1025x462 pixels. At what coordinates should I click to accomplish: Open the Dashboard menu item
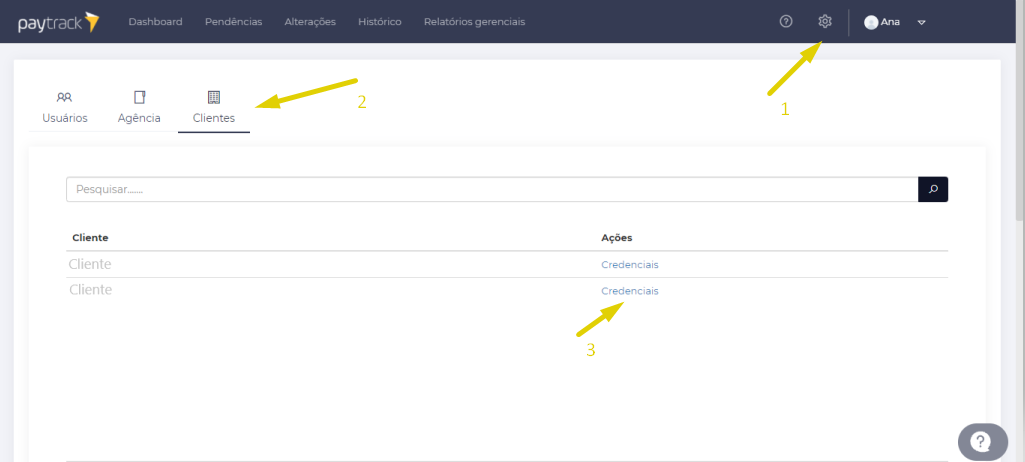pos(155,22)
